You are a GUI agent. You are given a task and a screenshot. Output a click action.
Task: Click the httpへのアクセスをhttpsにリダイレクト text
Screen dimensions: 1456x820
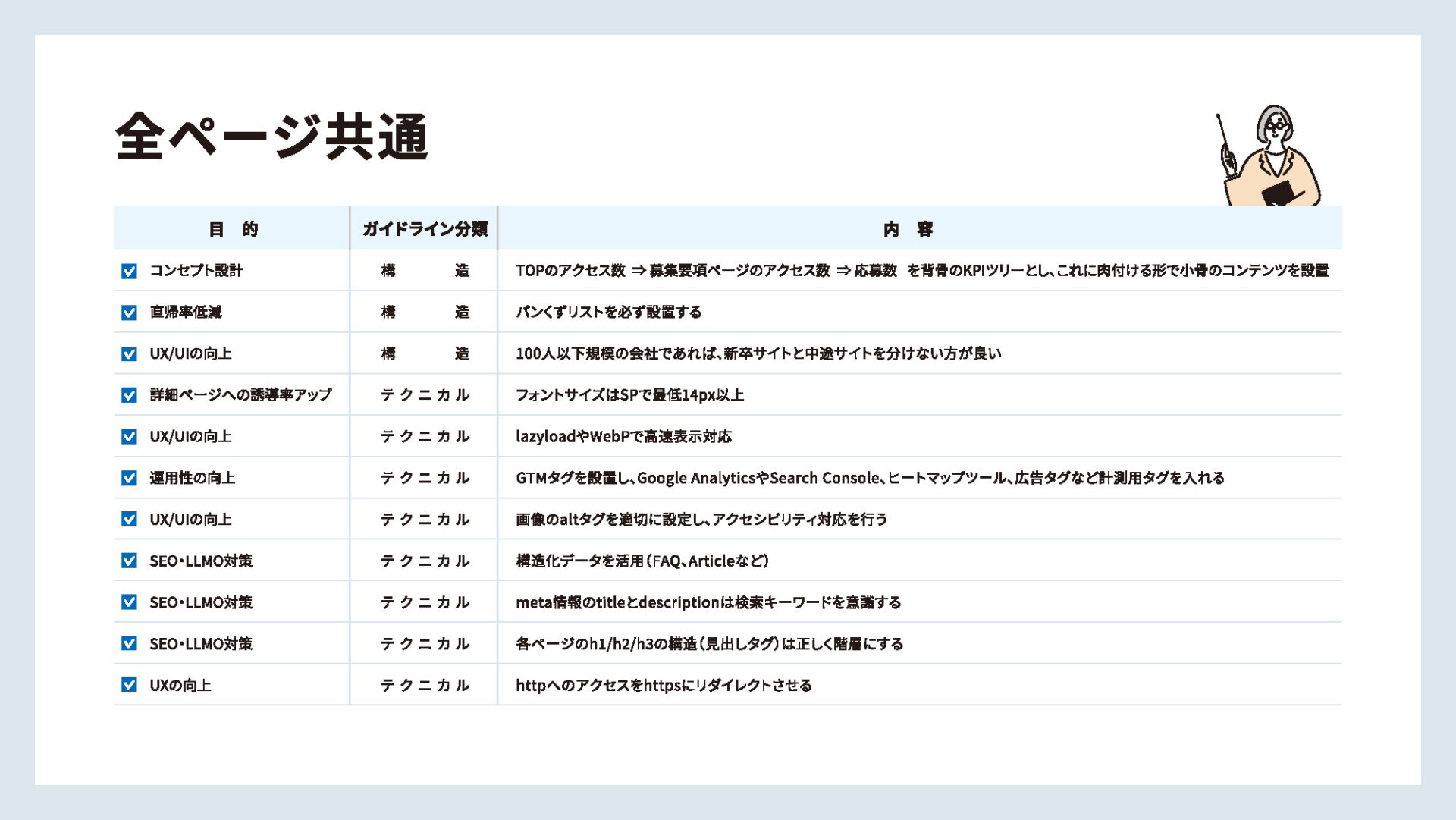point(664,685)
